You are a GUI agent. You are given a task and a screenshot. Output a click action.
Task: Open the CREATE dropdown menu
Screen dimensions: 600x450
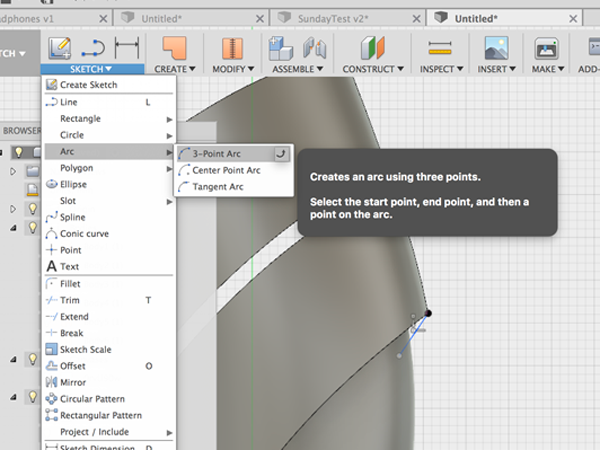click(x=175, y=69)
